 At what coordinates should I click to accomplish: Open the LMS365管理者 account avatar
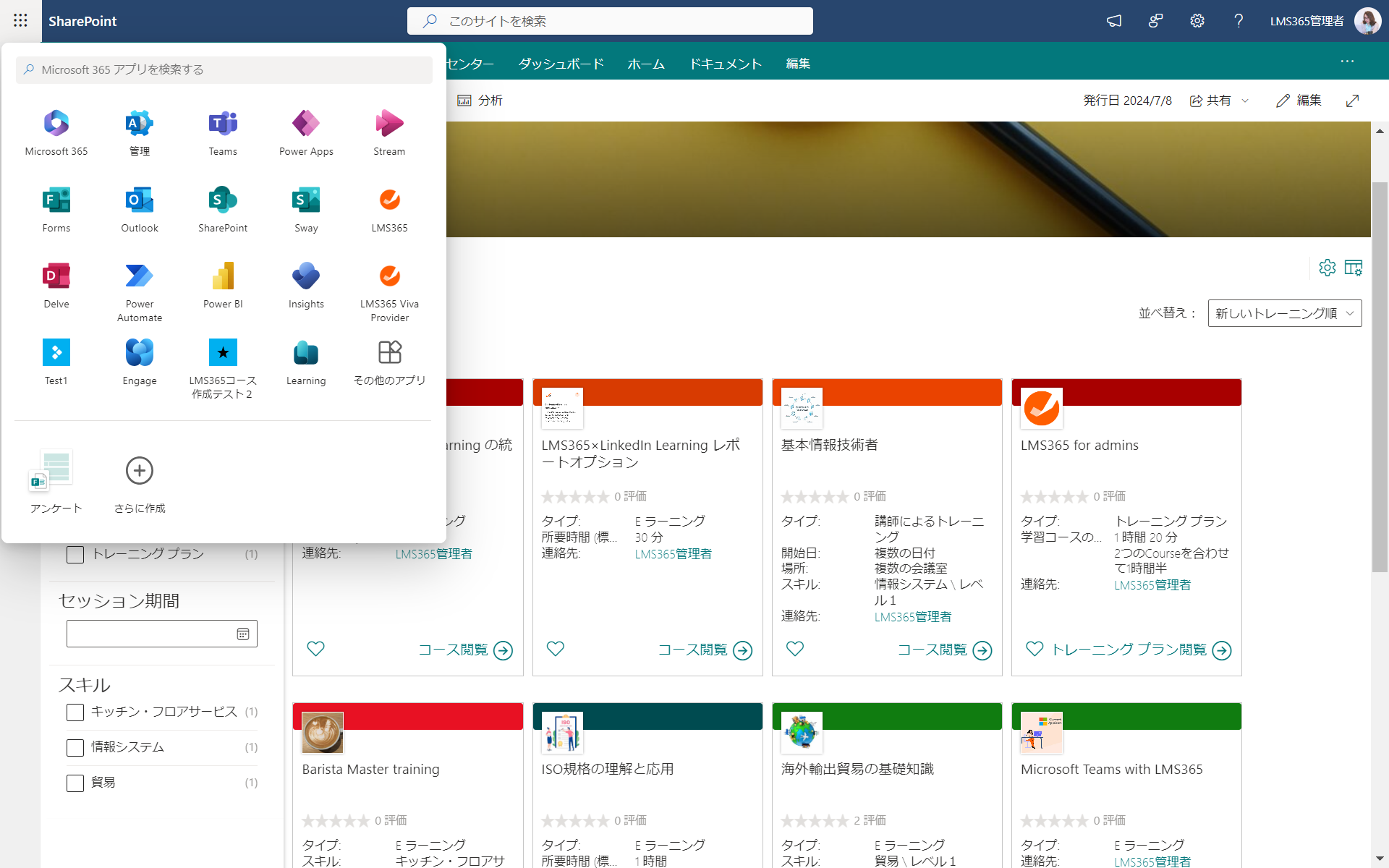click(1367, 21)
